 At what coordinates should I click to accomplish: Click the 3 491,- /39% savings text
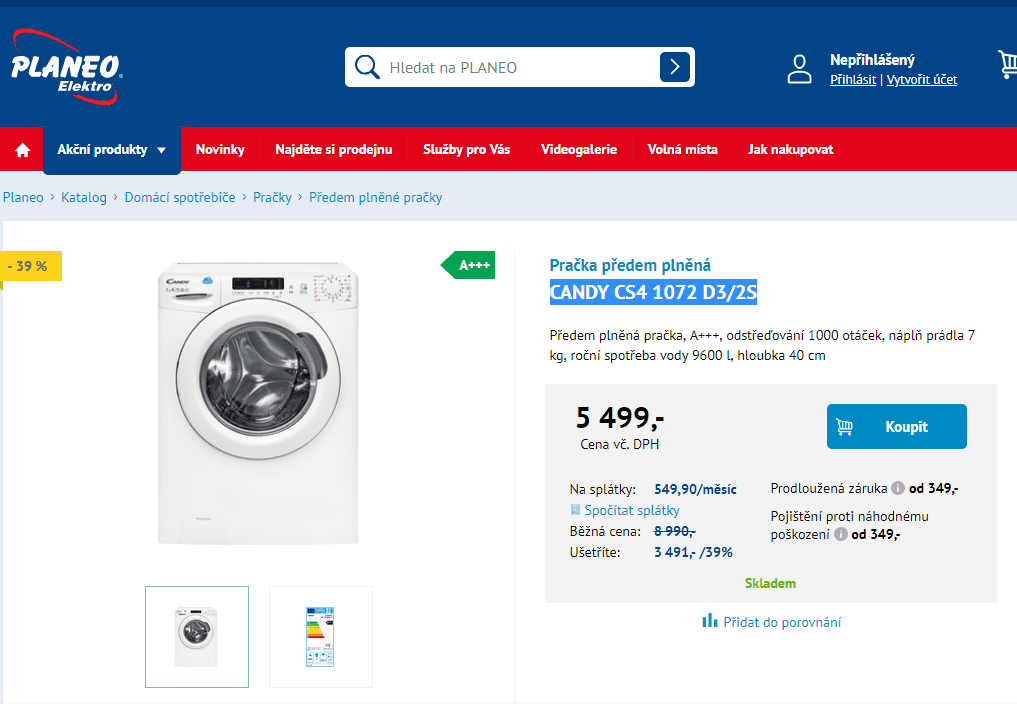[x=693, y=552]
